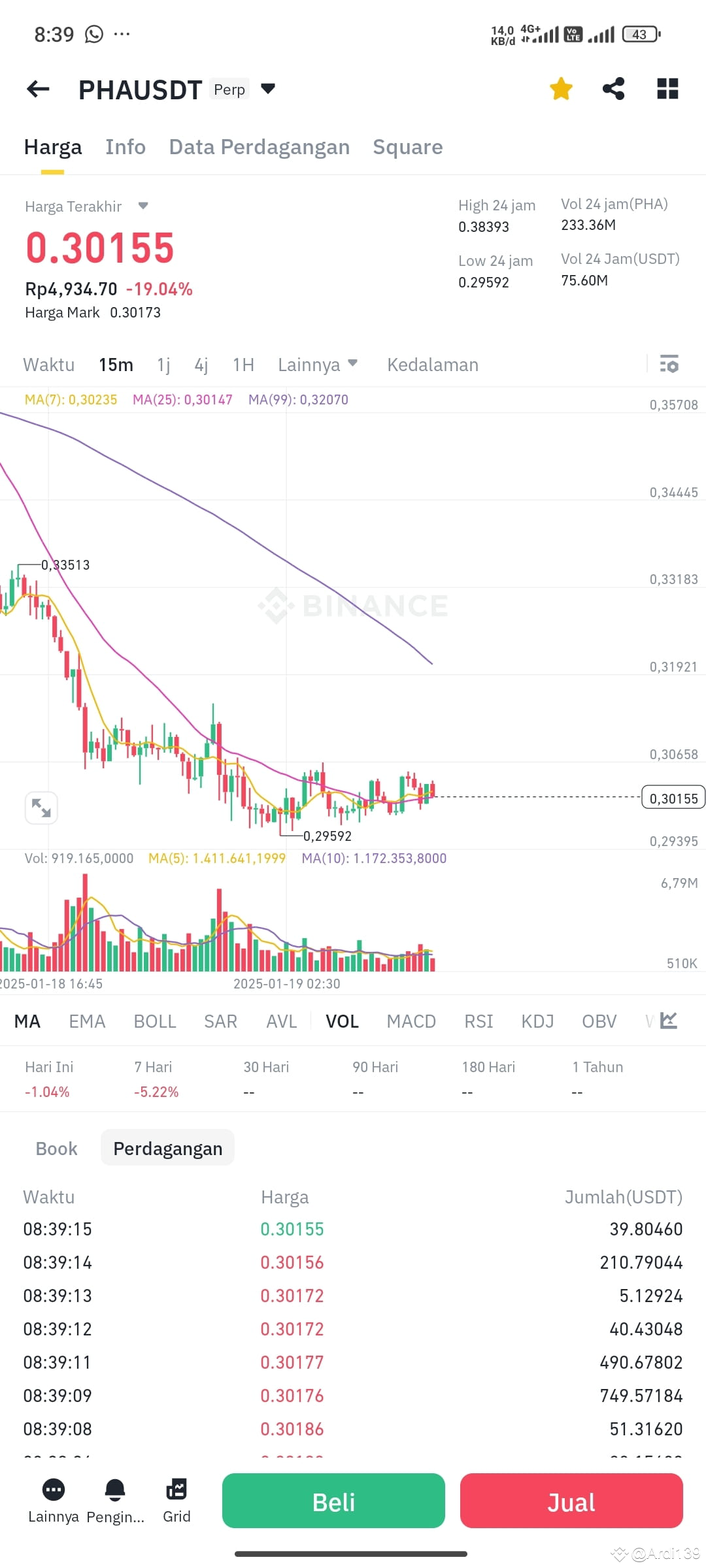The image size is (706, 1568).
Task: Enable the RSI indicator
Action: [x=479, y=1021]
